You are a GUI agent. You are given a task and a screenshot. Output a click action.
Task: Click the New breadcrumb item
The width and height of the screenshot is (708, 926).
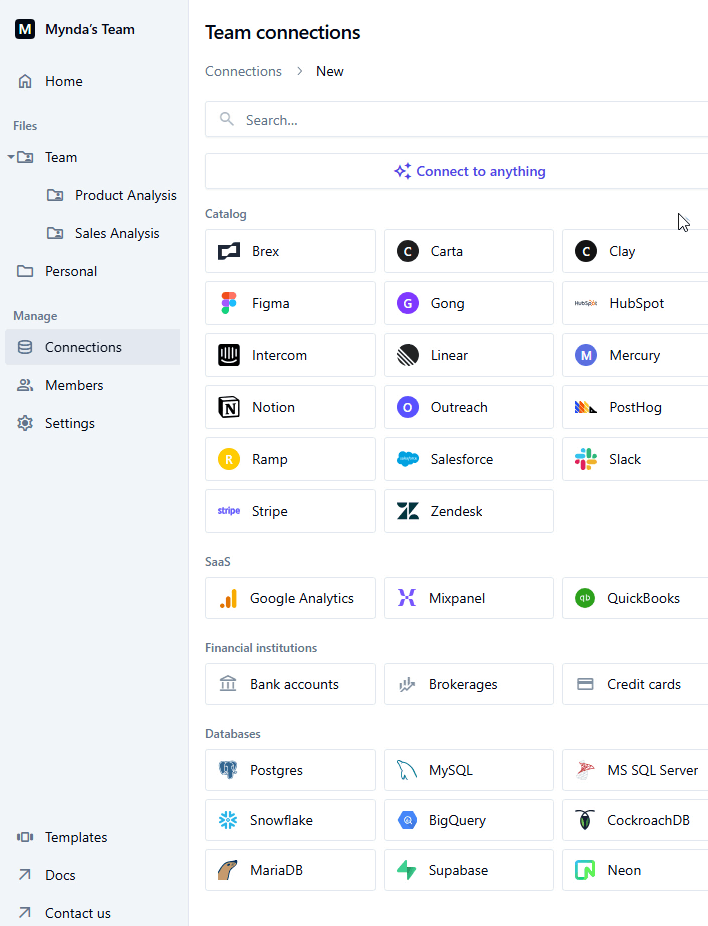coord(329,71)
